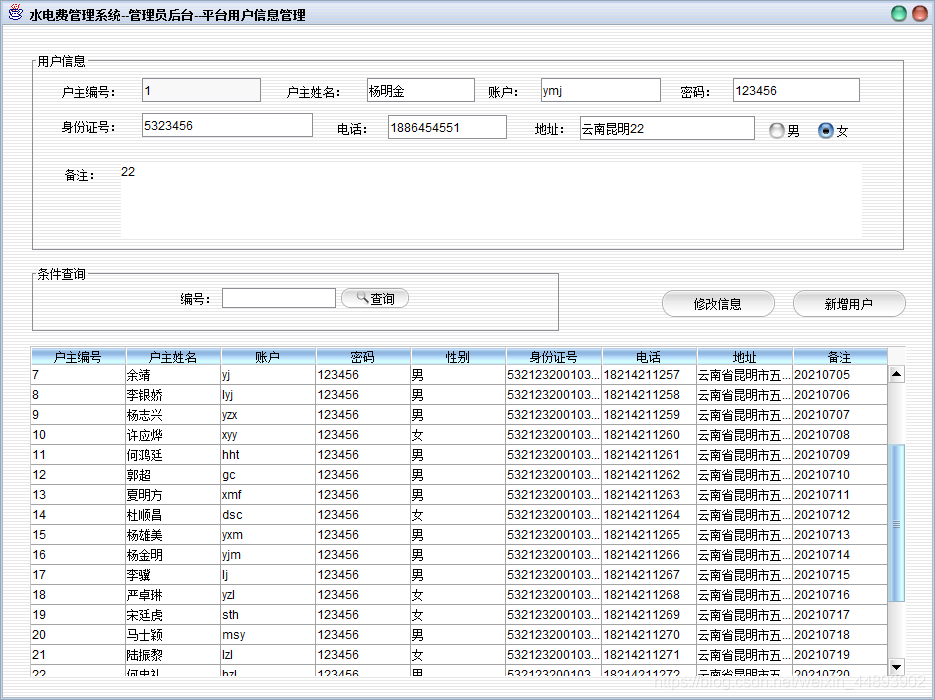Select the table cell 李银娇

point(173,395)
